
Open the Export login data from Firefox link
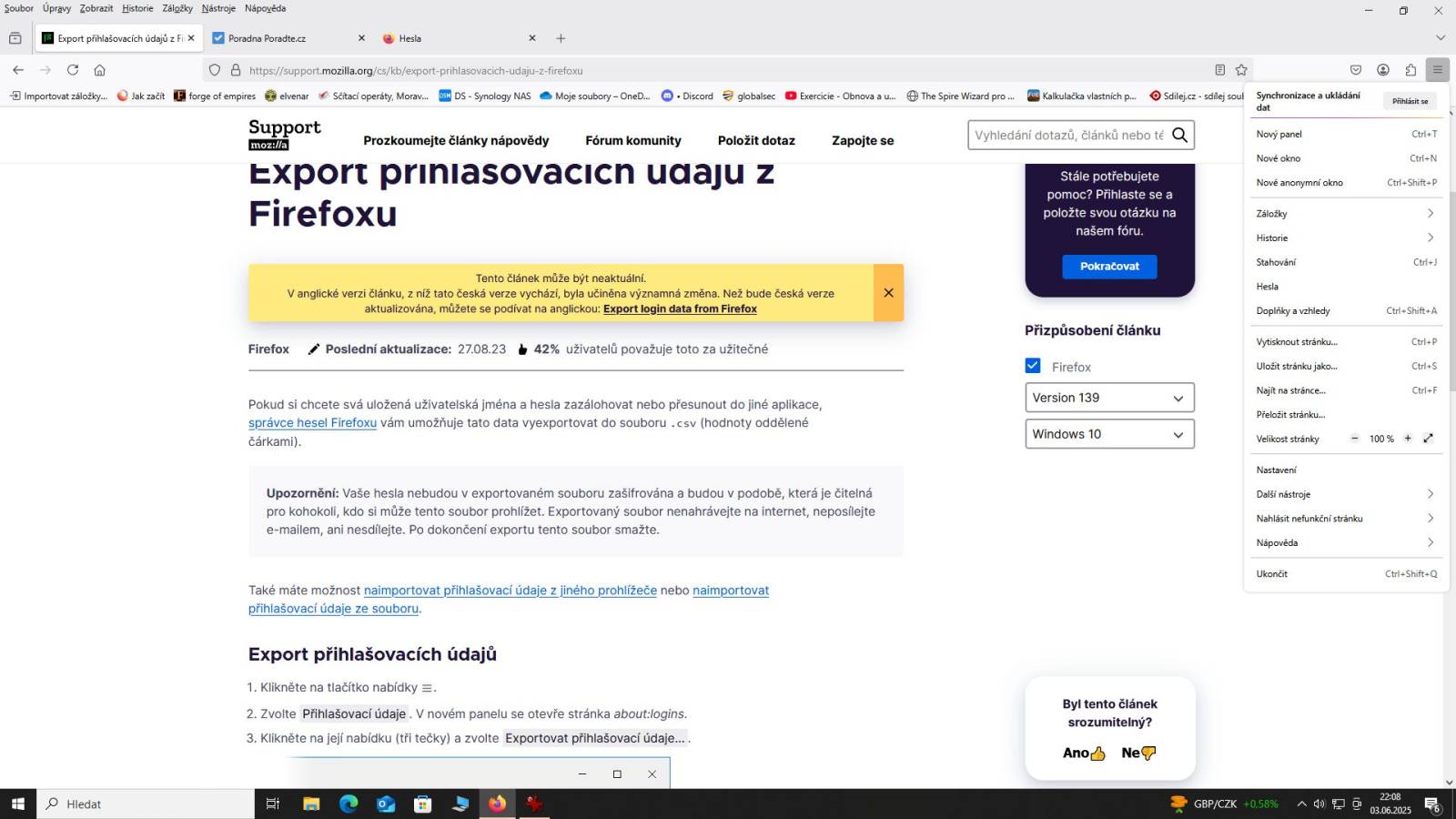680,308
